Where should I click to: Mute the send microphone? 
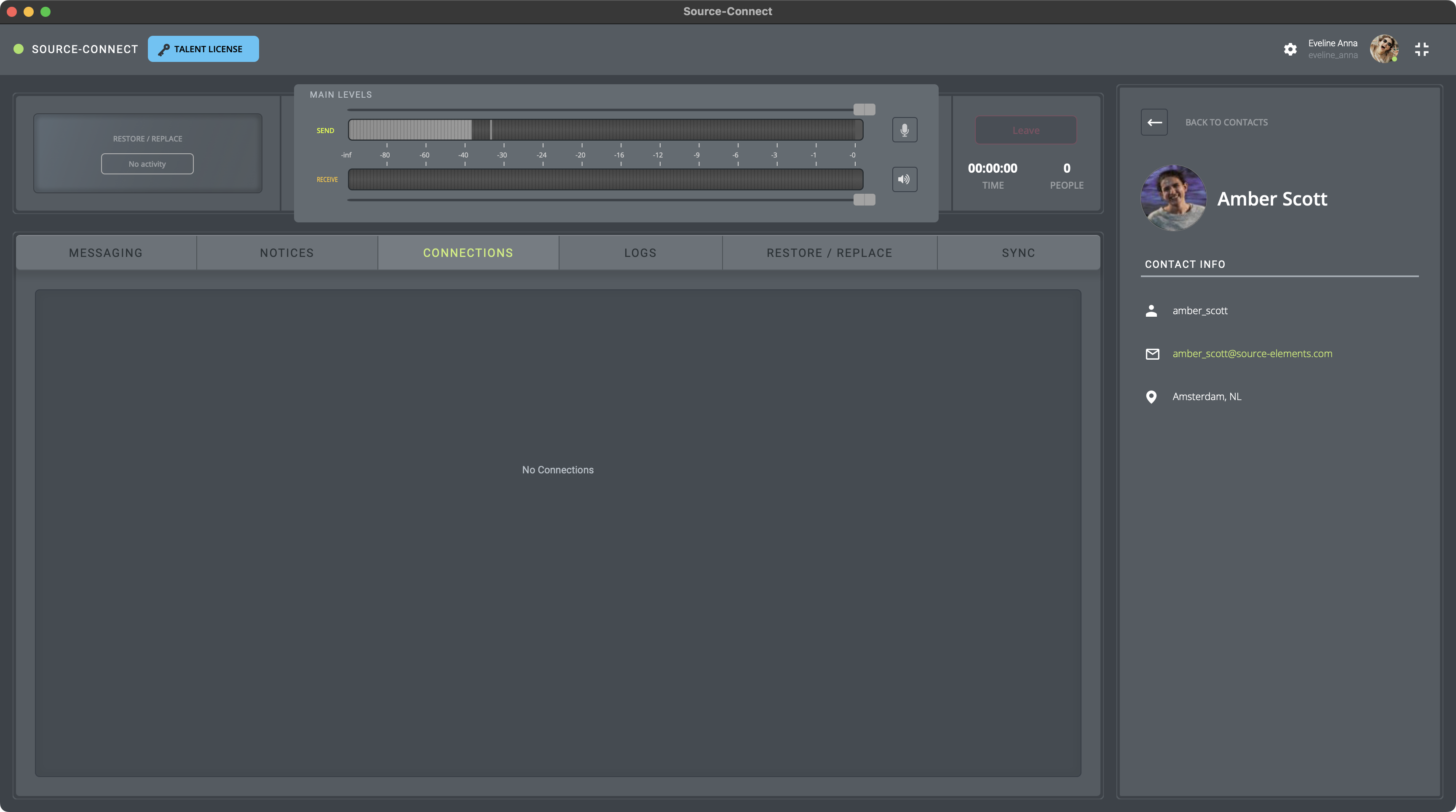click(x=905, y=130)
